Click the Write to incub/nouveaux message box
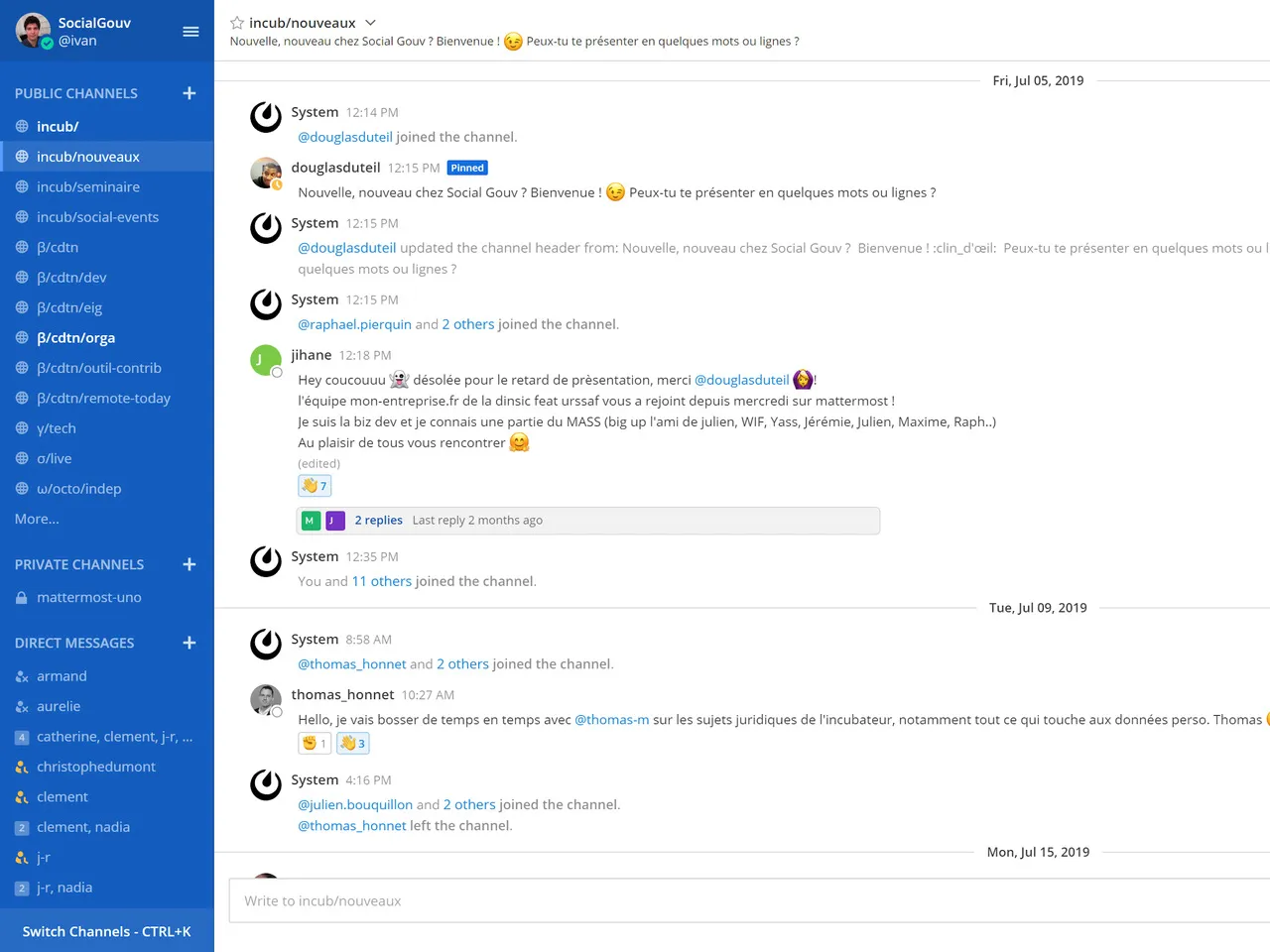 coord(749,900)
